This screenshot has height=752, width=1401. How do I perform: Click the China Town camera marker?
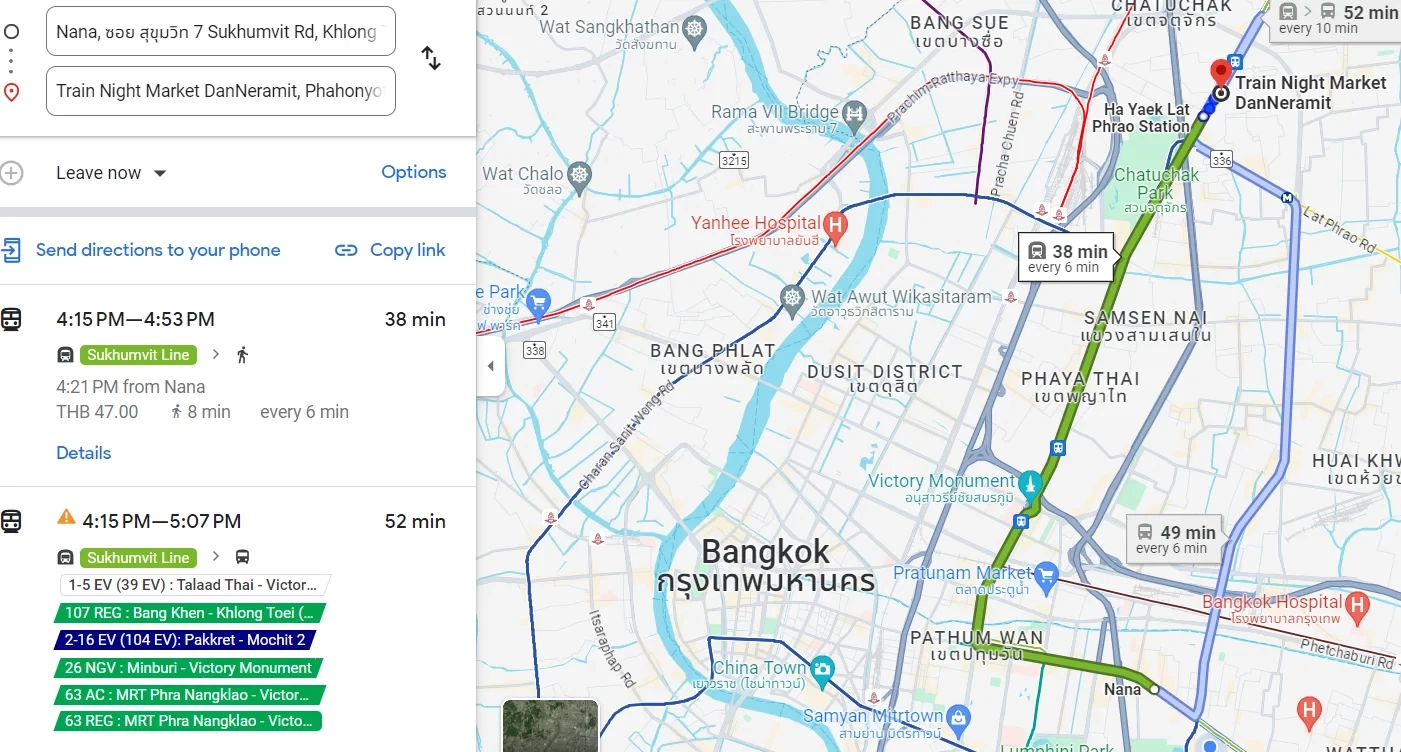tap(822, 668)
